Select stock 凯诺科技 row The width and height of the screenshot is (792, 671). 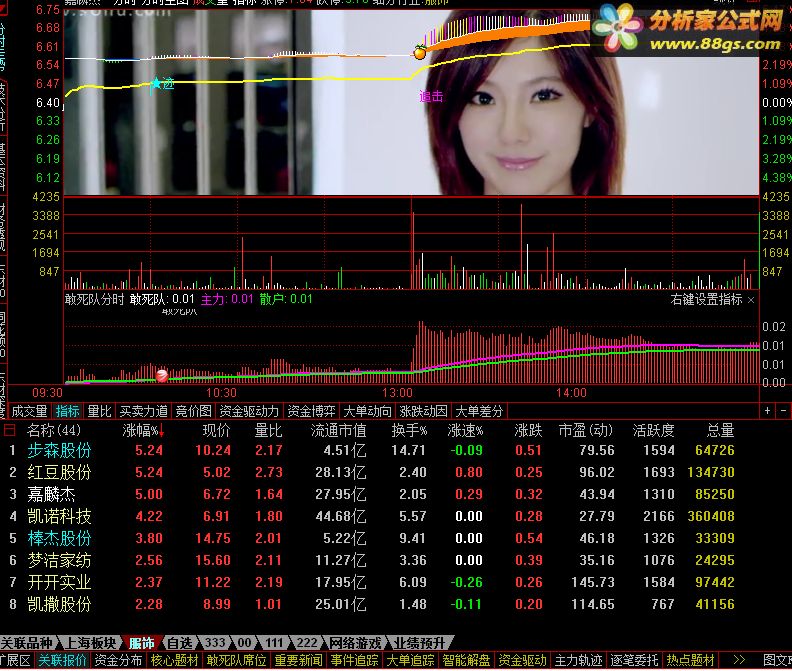pos(369,516)
